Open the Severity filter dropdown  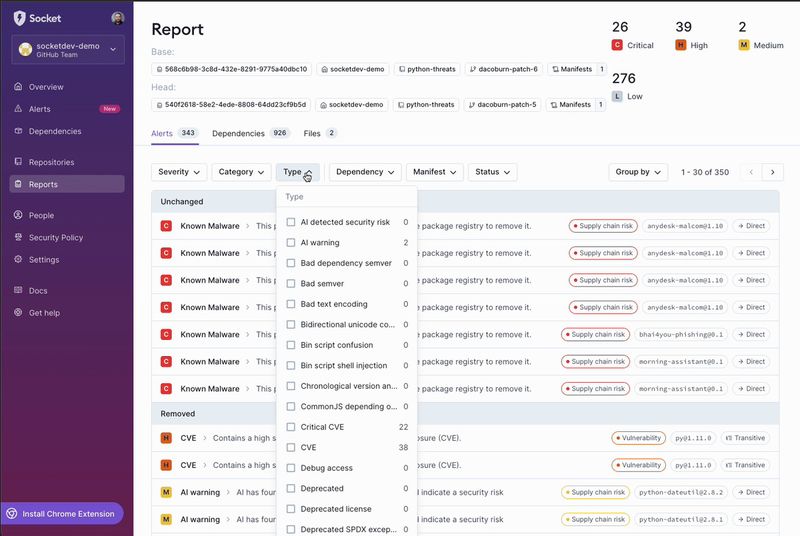point(179,172)
